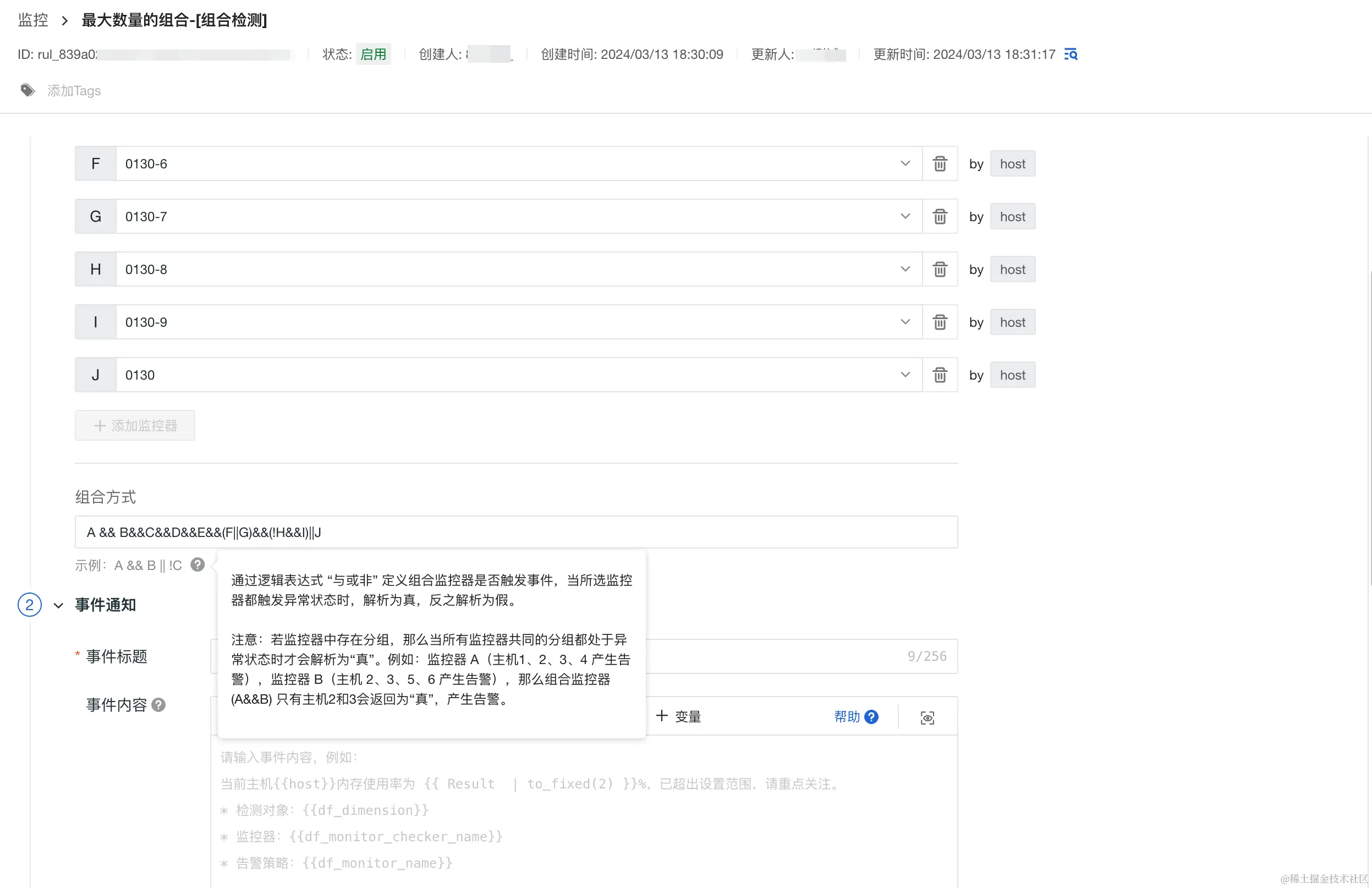Click the preview eye icon in content toolbar
Image resolution: width=1372 pixels, height=888 pixels.
click(927, 717)
